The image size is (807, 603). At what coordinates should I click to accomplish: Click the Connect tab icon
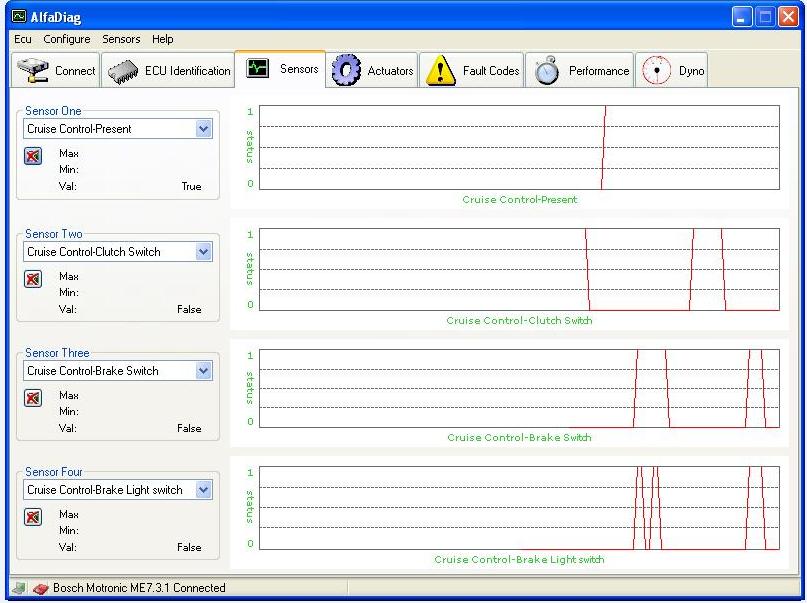34,71
